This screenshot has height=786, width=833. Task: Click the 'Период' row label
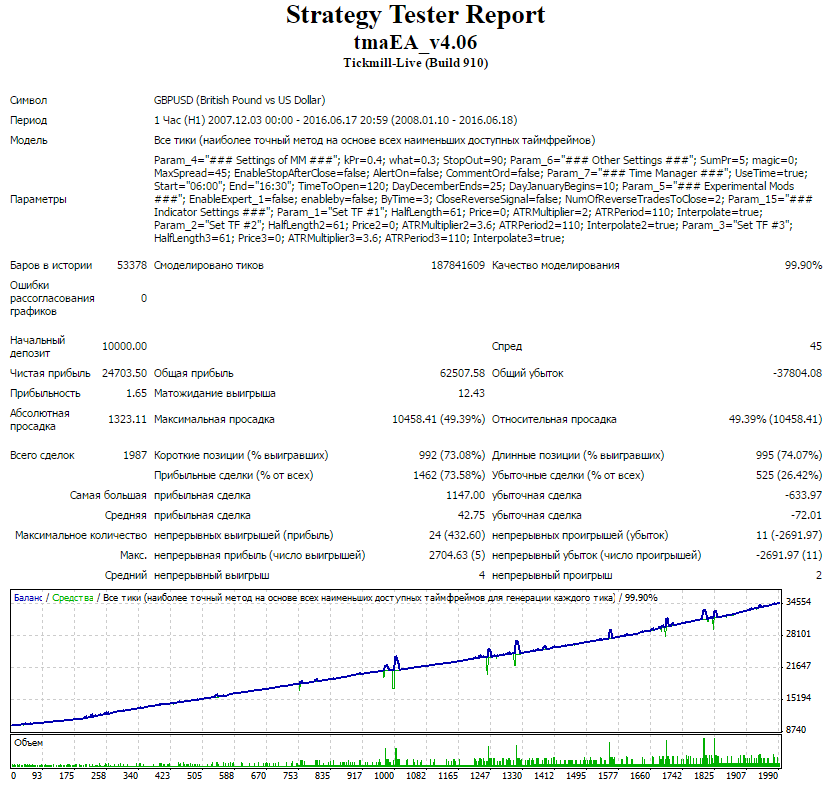pos(28,121)
